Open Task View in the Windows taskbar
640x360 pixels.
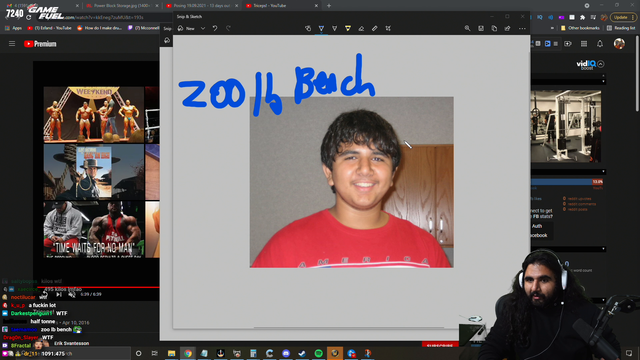155,353
